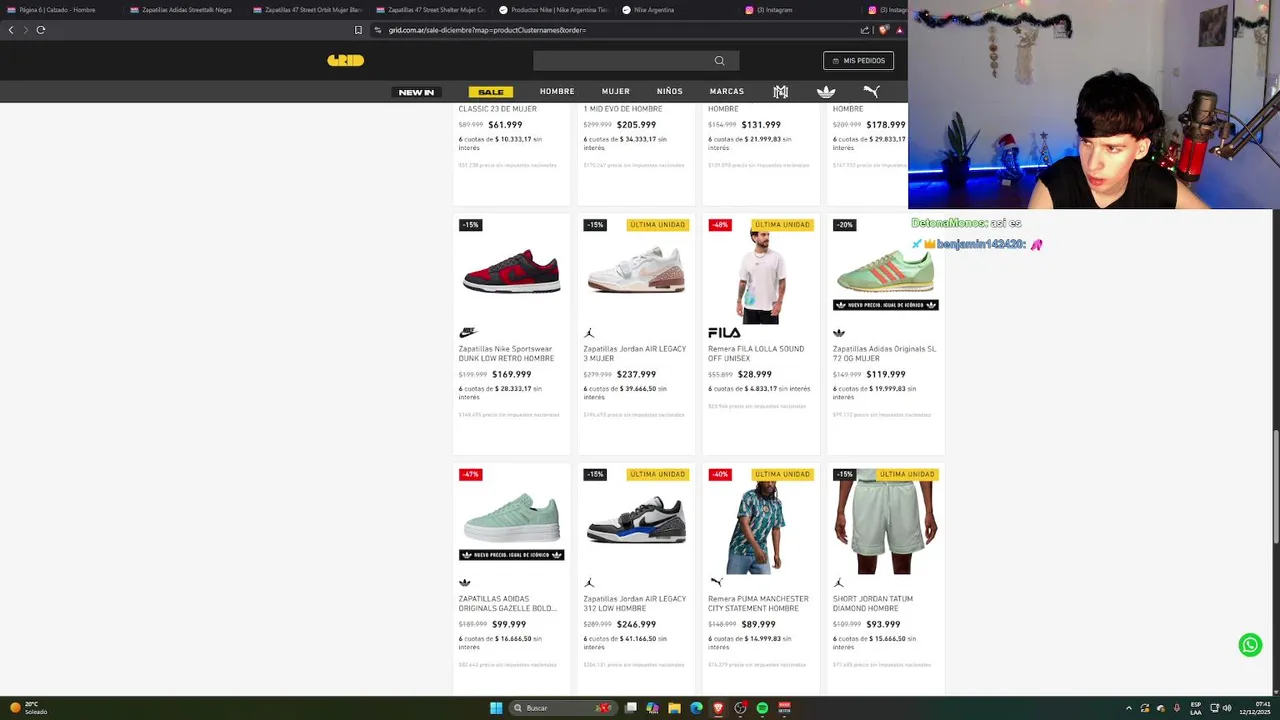Viewport: 1280px width, 720px height.
Task: Open Remera Puma Manchester City Statement link
Action: click(758, 604)
